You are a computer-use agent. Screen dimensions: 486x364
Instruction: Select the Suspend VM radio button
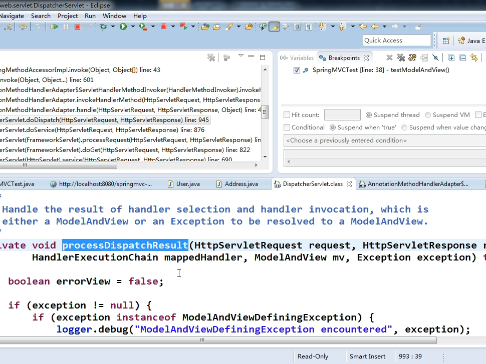428,115
